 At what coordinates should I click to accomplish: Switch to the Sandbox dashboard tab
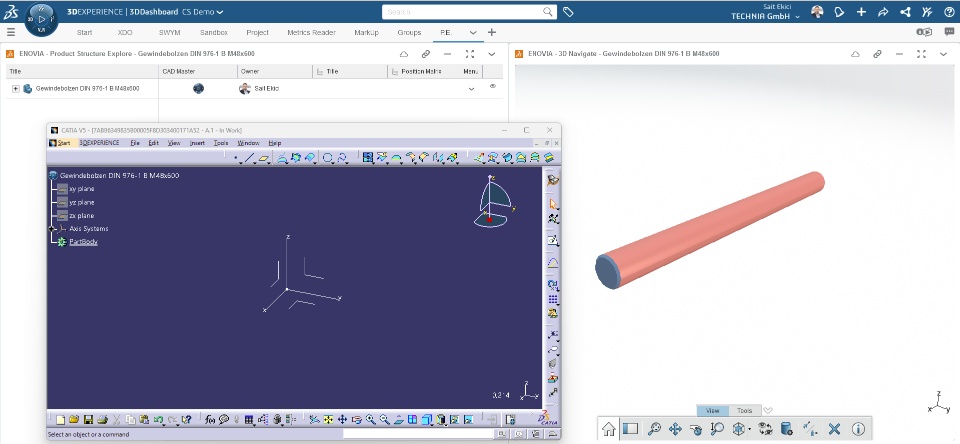pos(213,32)
